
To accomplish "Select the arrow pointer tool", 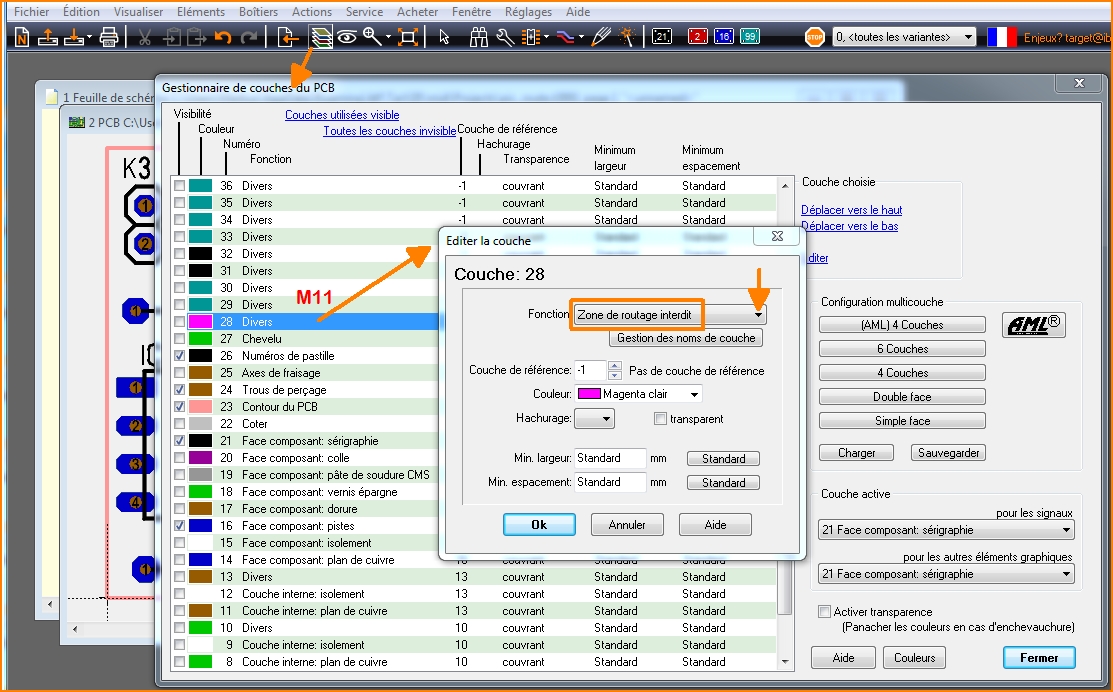I will [x=444, y=37].
